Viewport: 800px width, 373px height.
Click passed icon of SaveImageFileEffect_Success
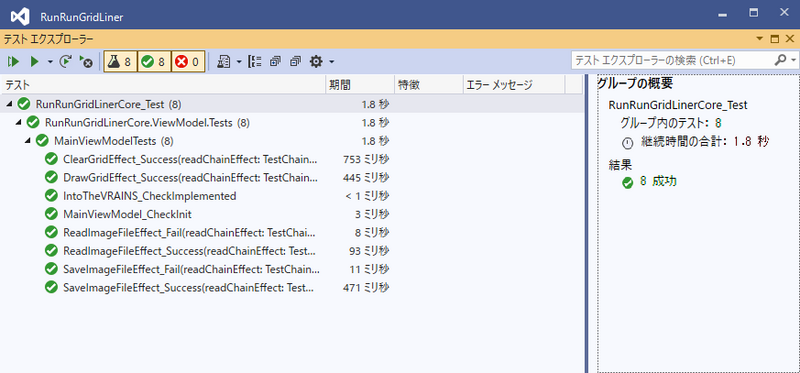[51, 287]
